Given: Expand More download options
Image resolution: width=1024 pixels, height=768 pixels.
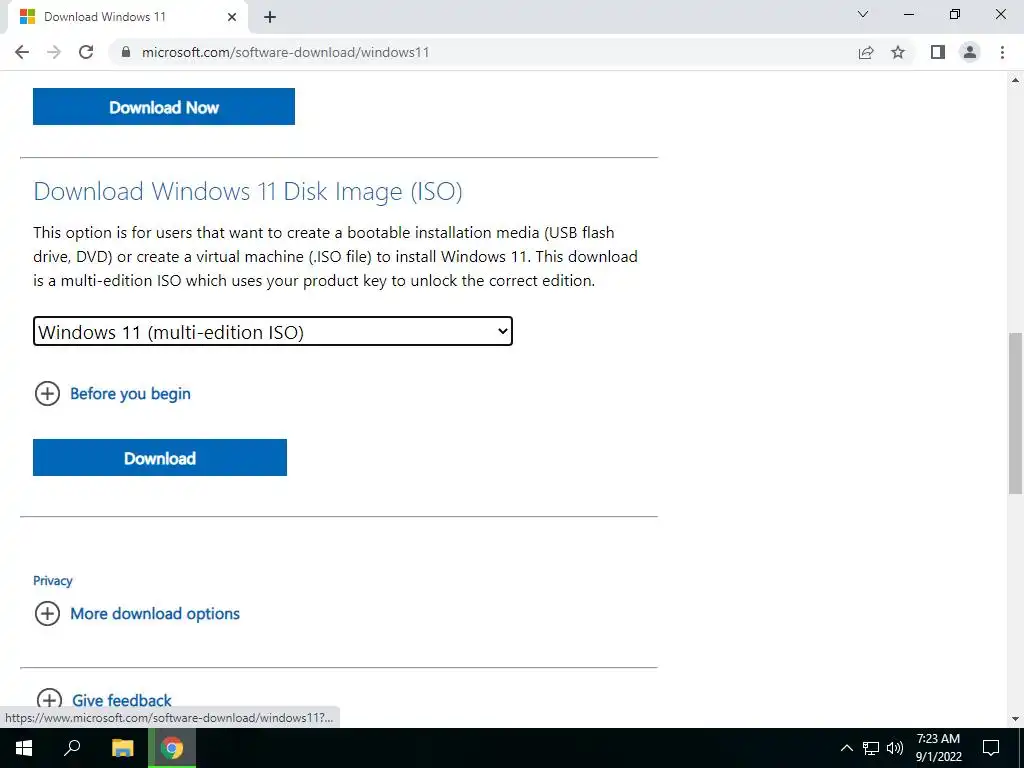Looking at the screenshot, I should click(137, 614).
